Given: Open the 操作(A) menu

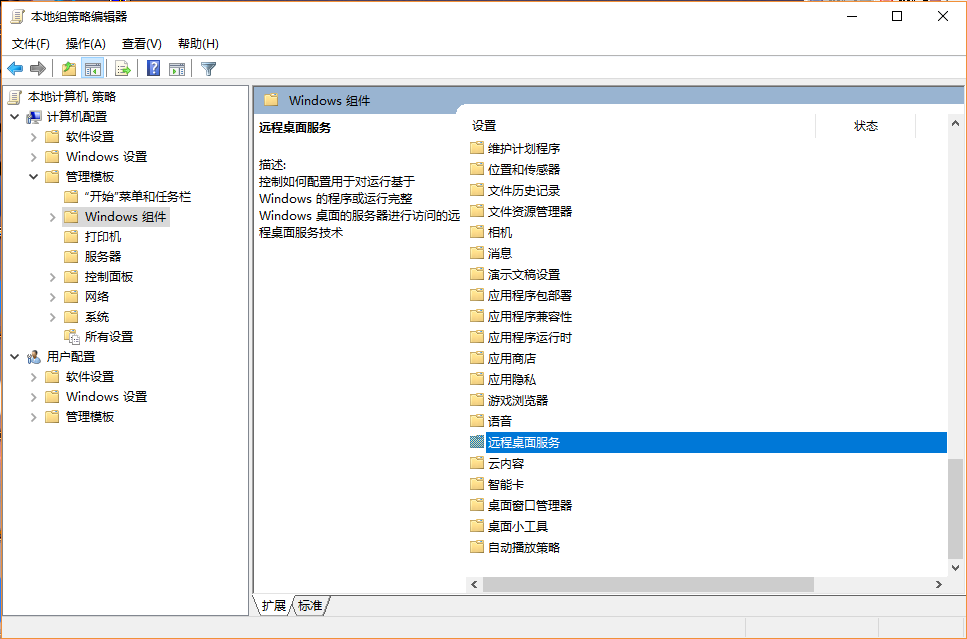Looking at the screenshot, I should tap(86, 44).
